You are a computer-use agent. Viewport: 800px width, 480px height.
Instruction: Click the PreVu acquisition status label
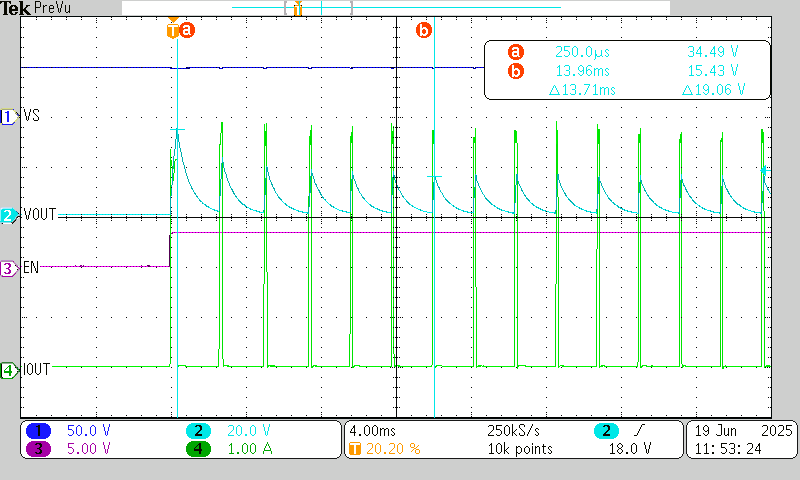click(x=52, y=8)
